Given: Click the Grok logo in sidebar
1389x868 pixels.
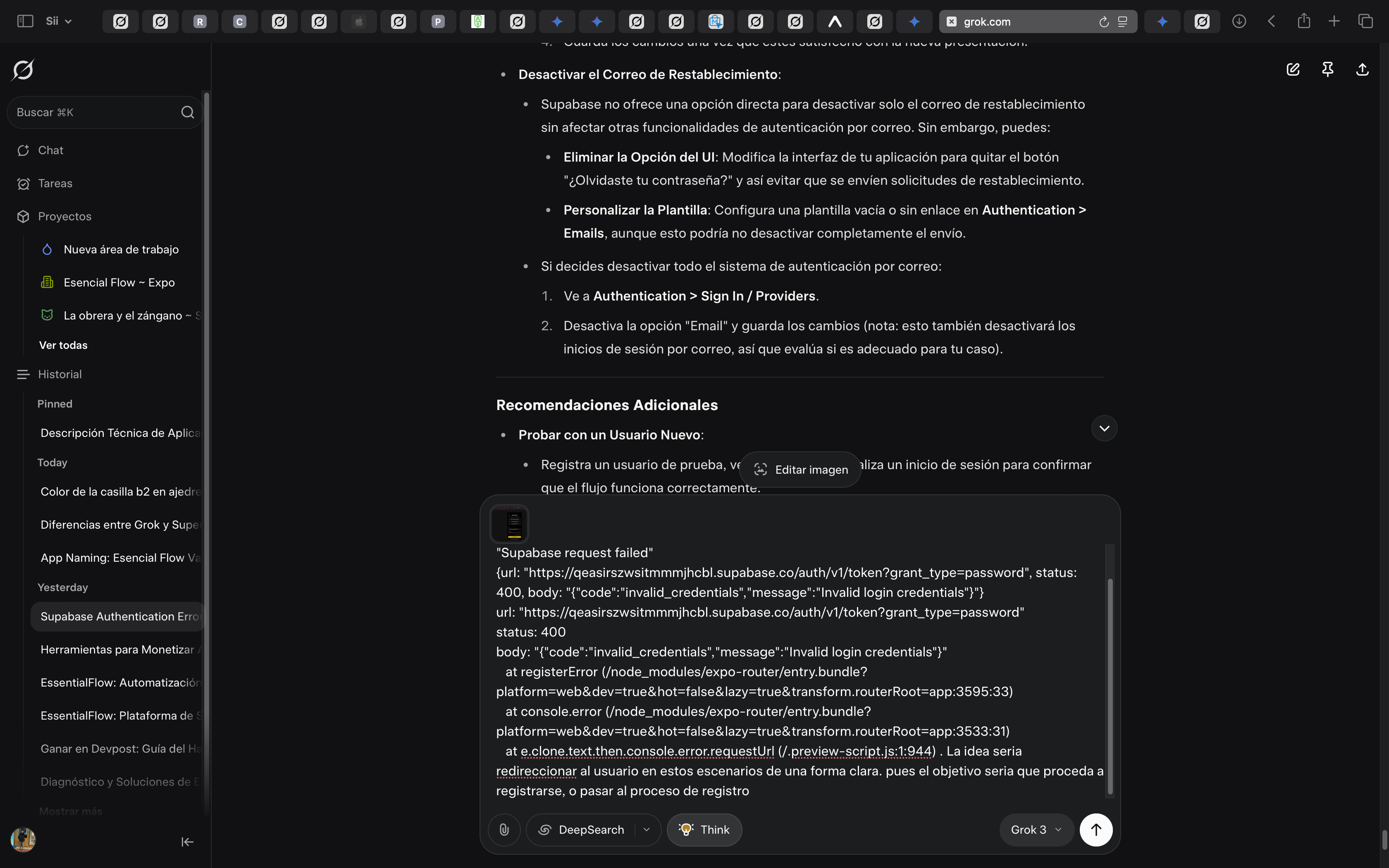Looking at the screenshot, I should coord(23,70).
